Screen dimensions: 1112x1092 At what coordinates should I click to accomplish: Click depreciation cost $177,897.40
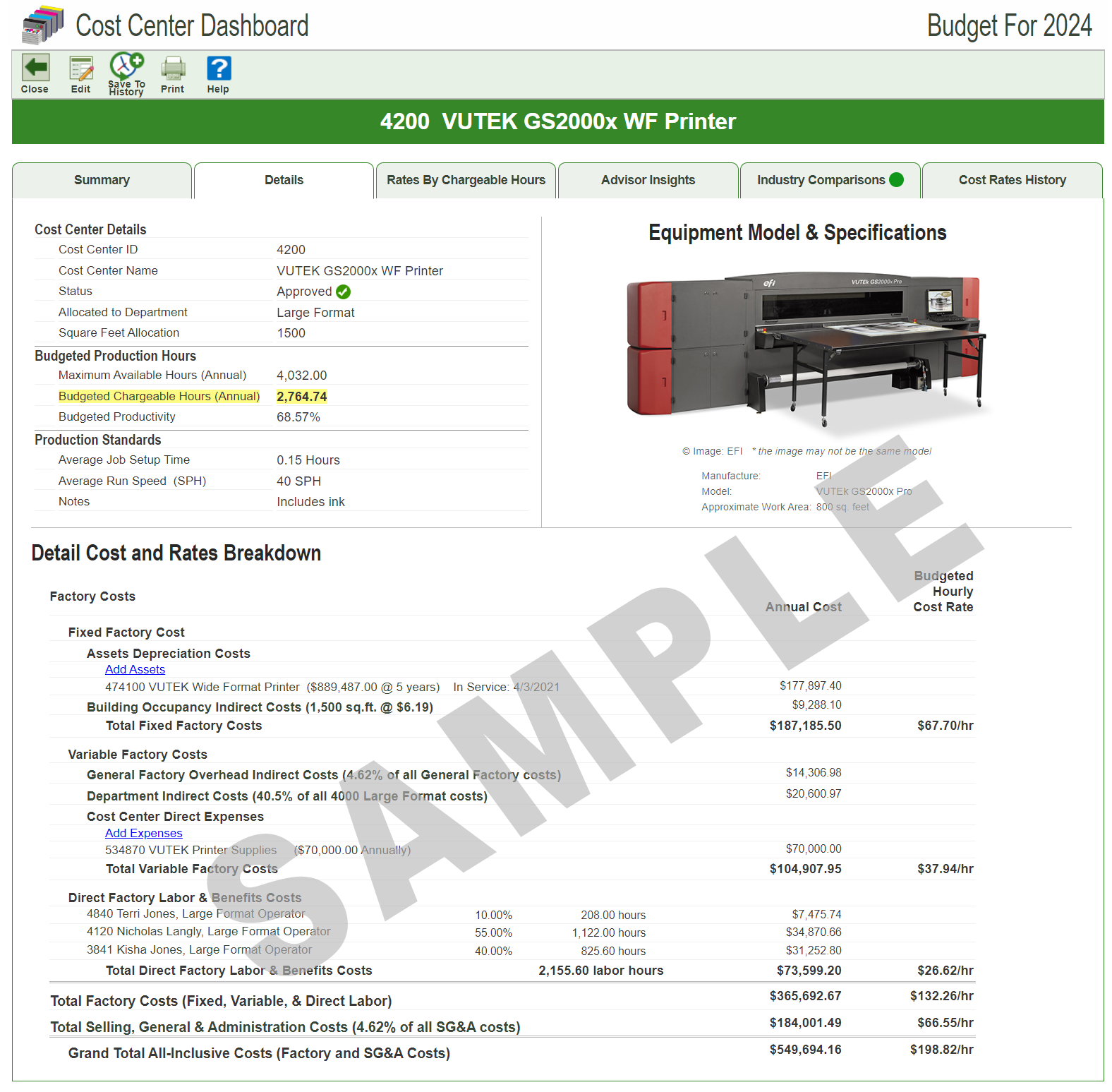(x=810, y=686)
